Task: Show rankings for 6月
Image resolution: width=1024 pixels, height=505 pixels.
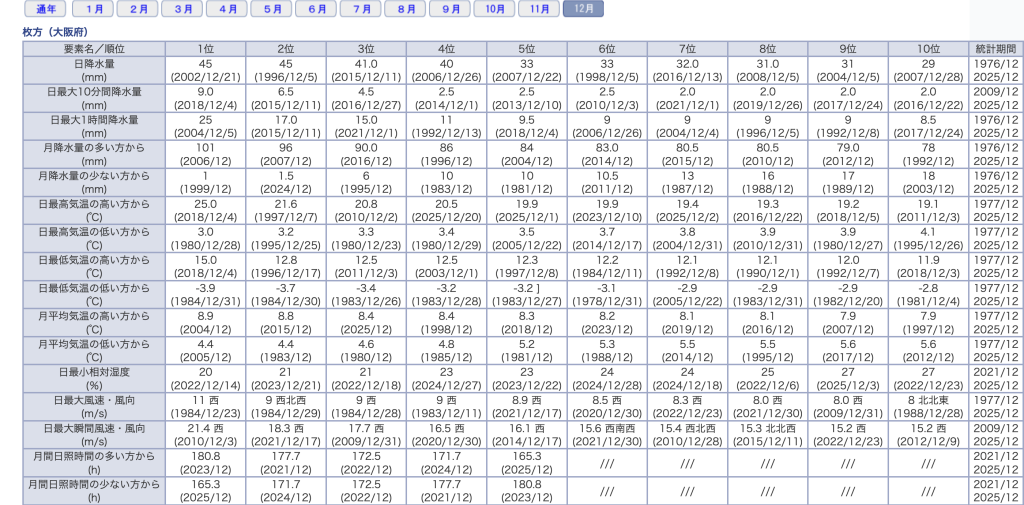Action: point(316,9)
